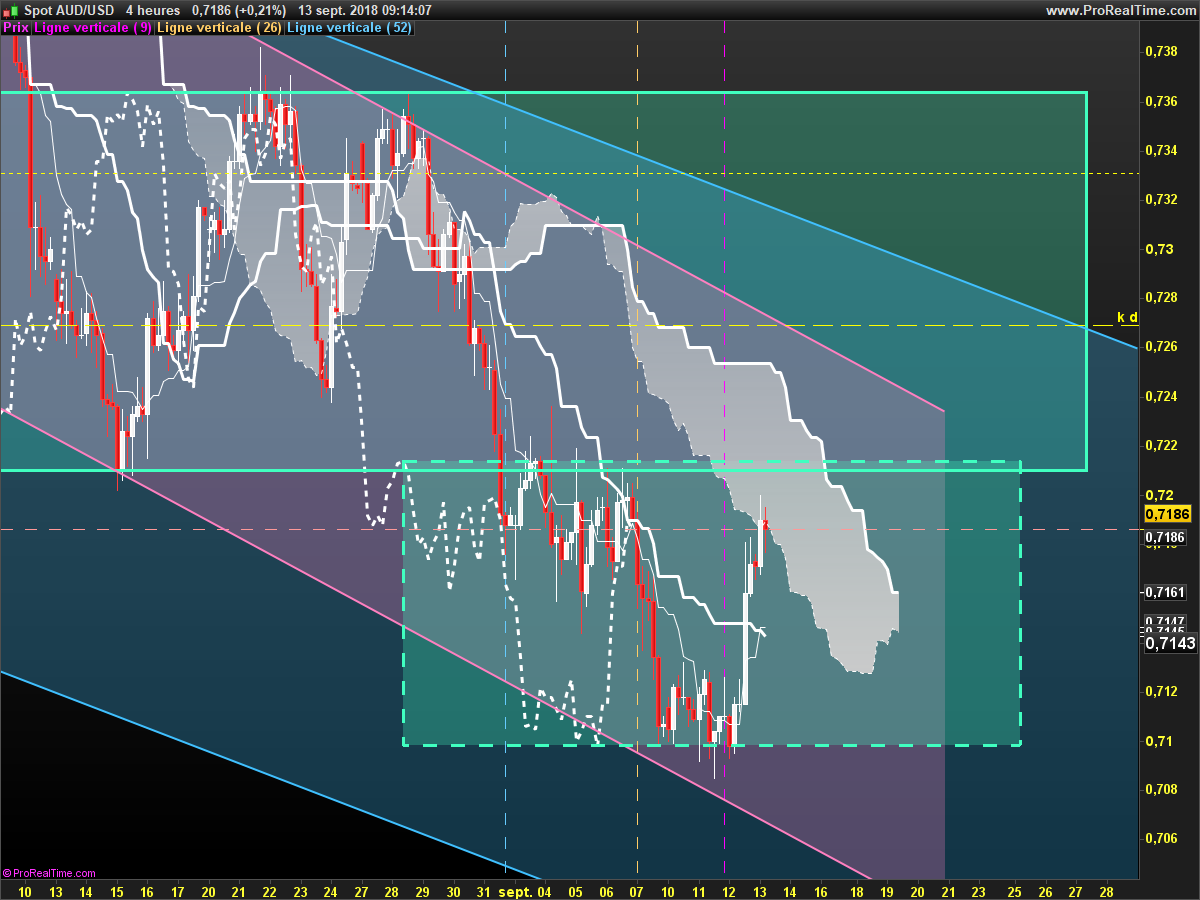Click the 0,712 price axis label
The image size is (1200, 900).
(x=1160, y=691)
